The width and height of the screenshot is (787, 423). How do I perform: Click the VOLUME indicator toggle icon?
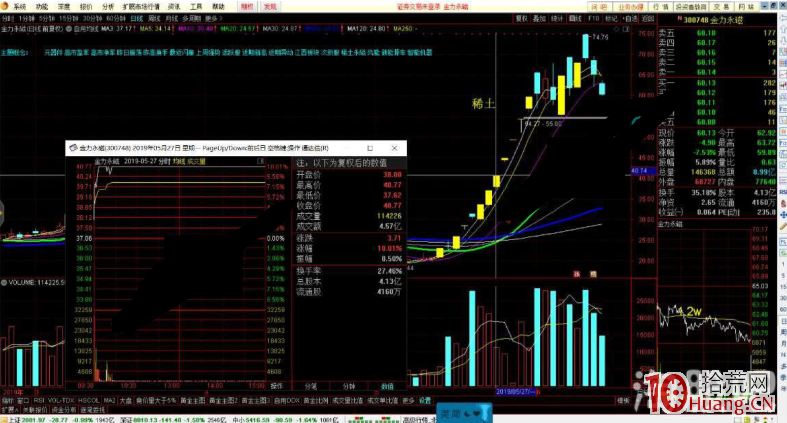click(x=4, y=283)
